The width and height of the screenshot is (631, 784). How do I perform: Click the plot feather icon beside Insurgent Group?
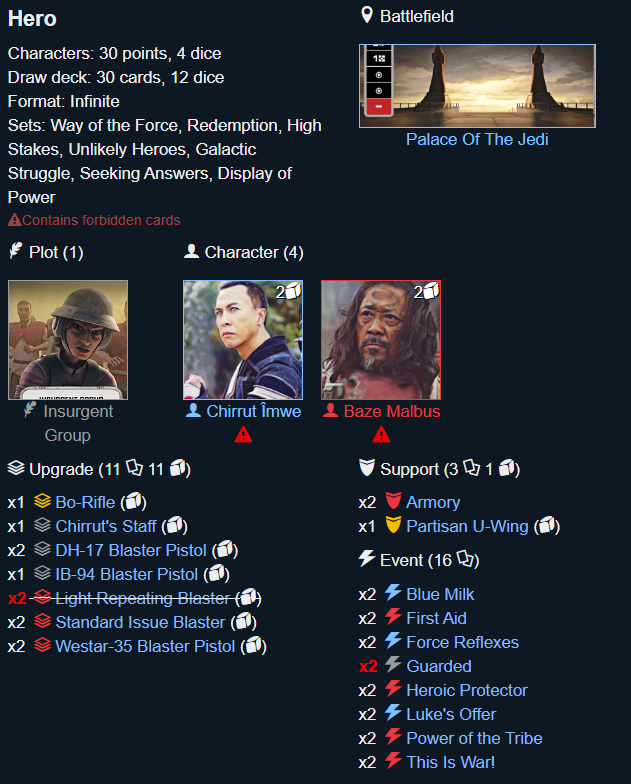[x=30, y=410]
